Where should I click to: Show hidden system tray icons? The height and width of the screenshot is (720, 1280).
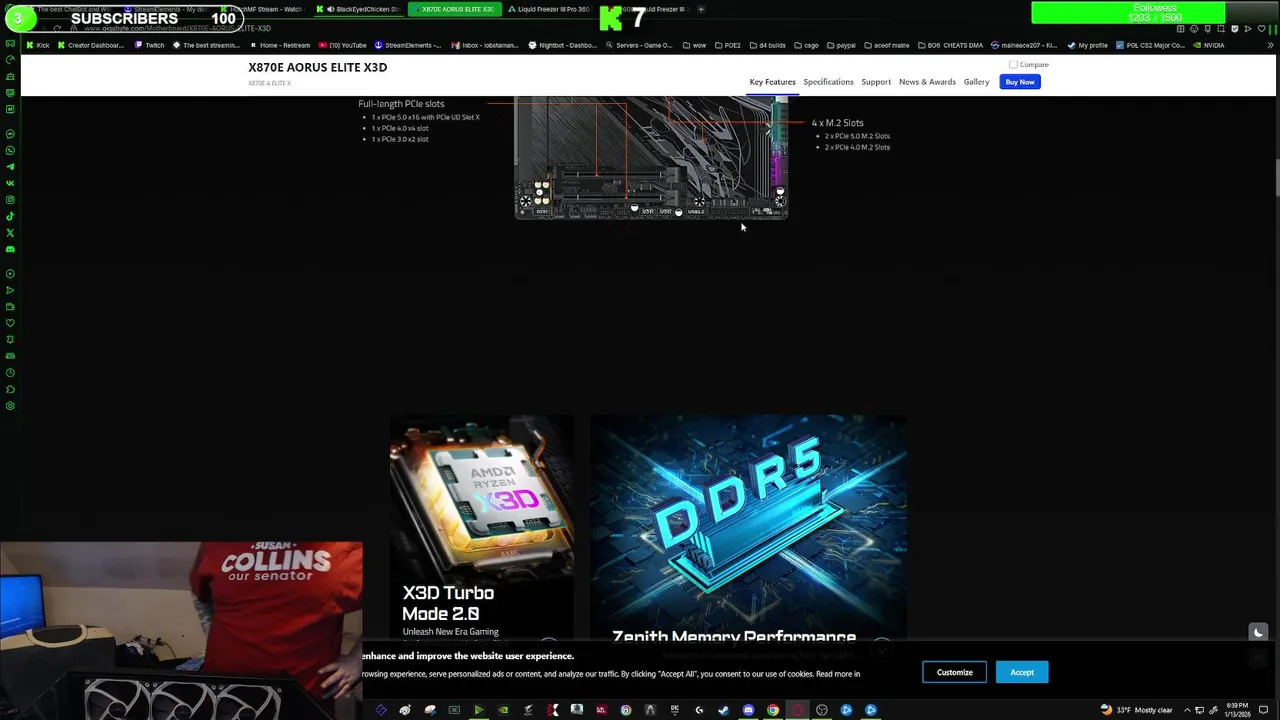[1187, 710]
